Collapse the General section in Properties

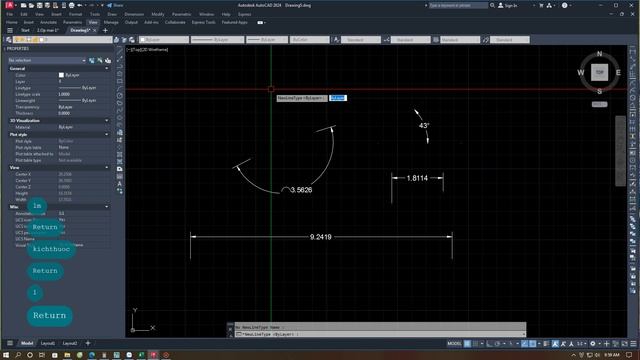click(107, 69)
